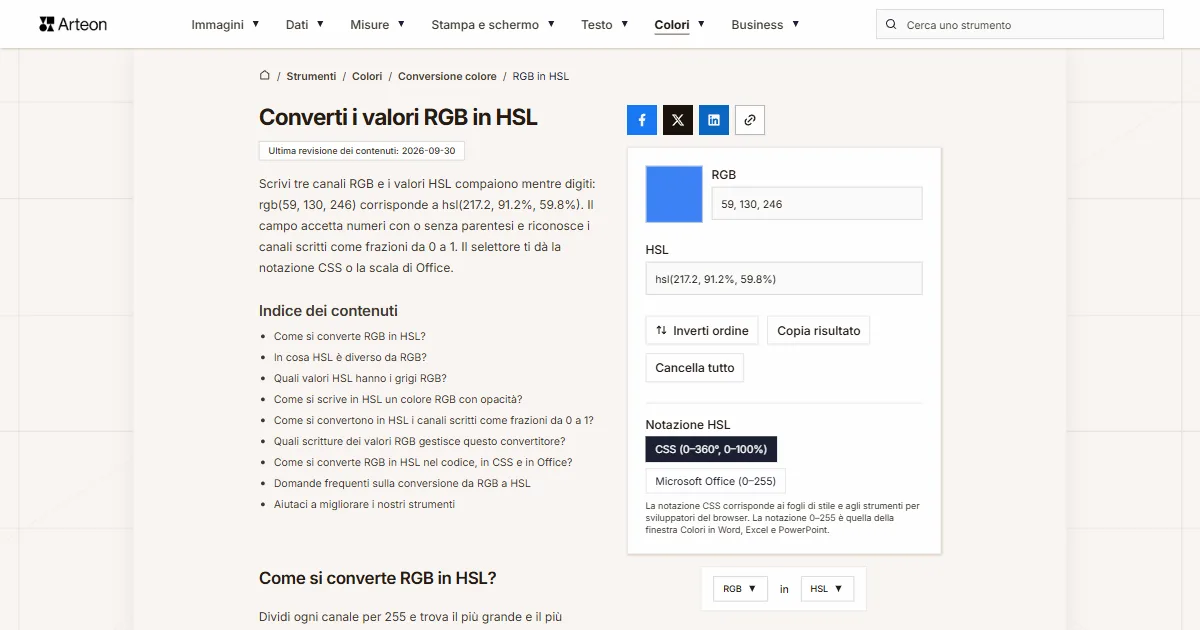Jump to 'nel codice, in CSS e in Office' link
The height and width of the screenshot is (630, 1200).
(x=423, y=462)
